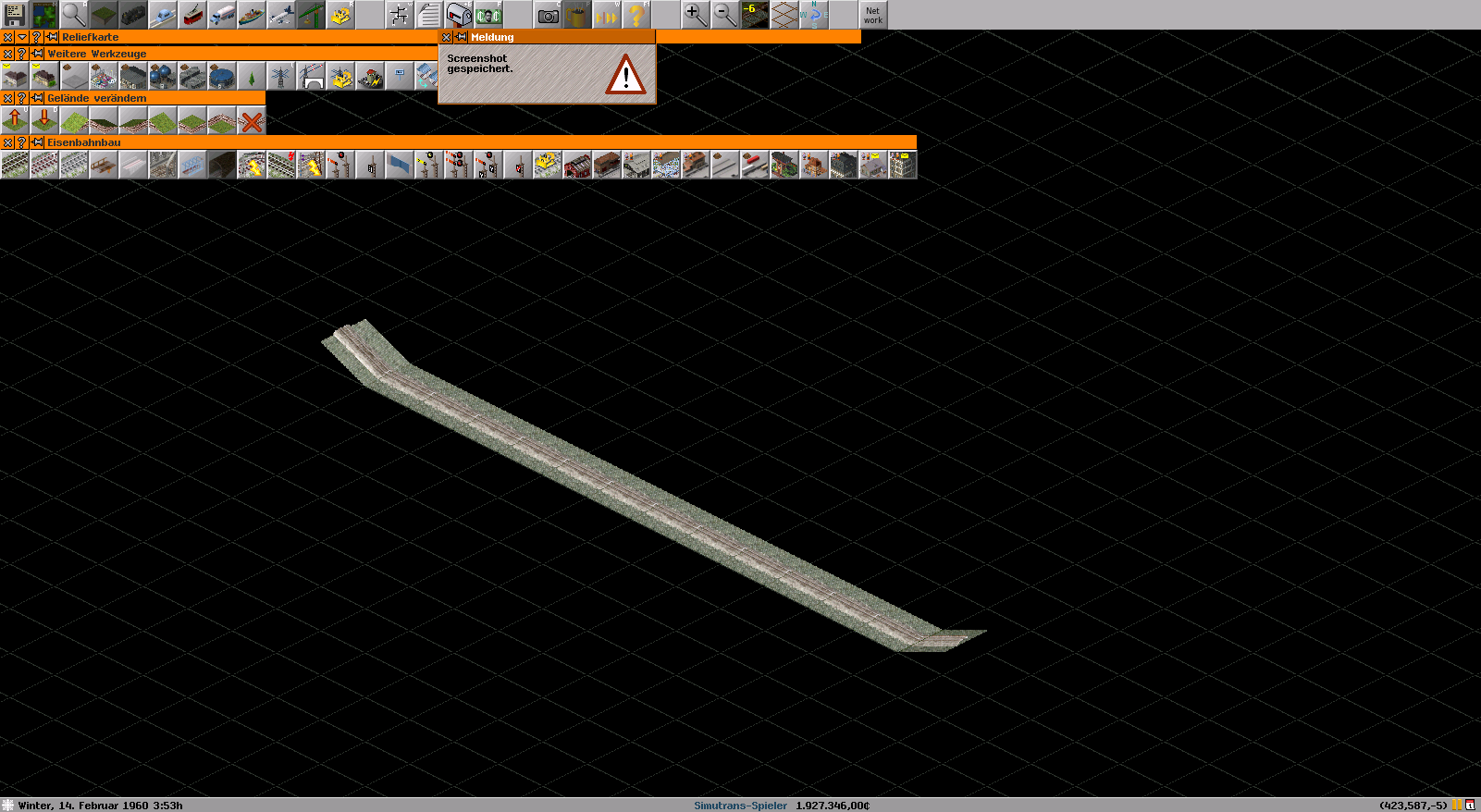Viewport: 1481px width, 812px height.
Task: Click the plant tree tool
Action: tap(251, 77)
